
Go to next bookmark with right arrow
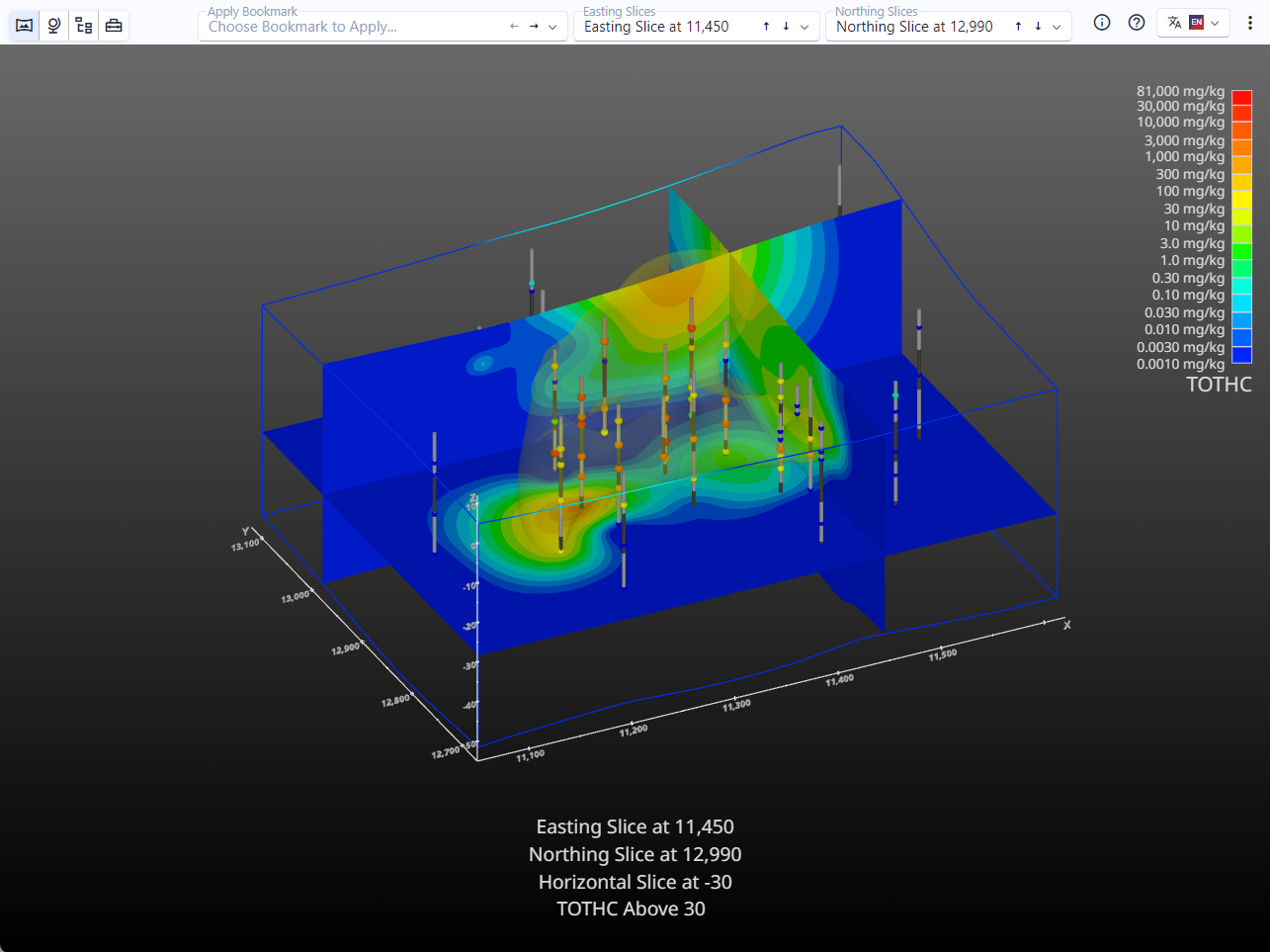coord(534,27)
